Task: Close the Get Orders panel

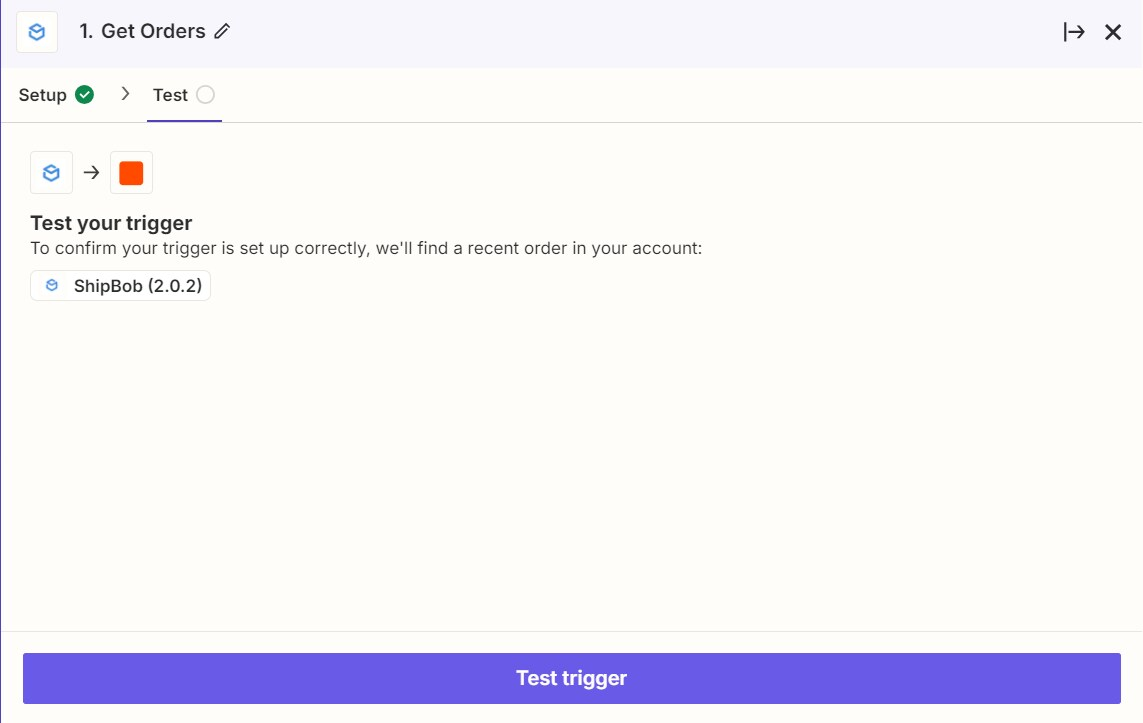Action: pos(1112,31)
